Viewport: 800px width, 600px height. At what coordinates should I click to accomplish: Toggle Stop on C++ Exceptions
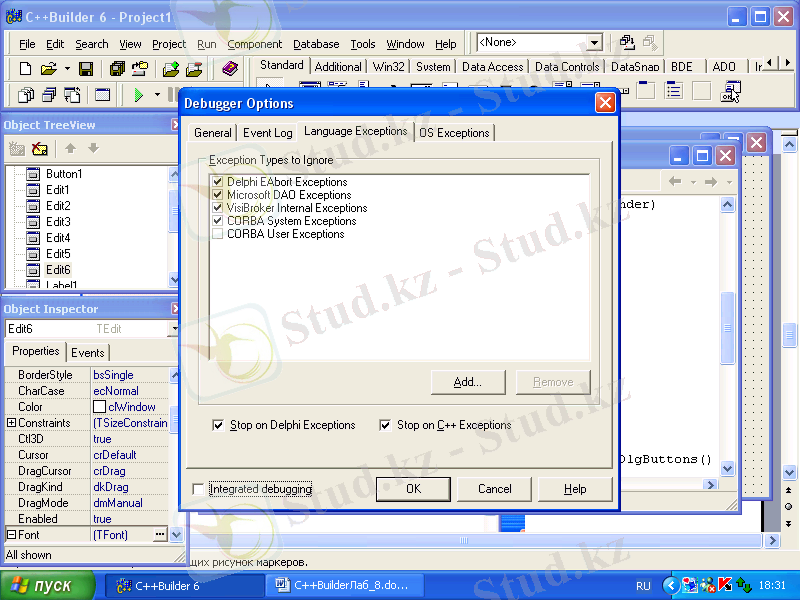pyautogui.click(x=385, y=424)
